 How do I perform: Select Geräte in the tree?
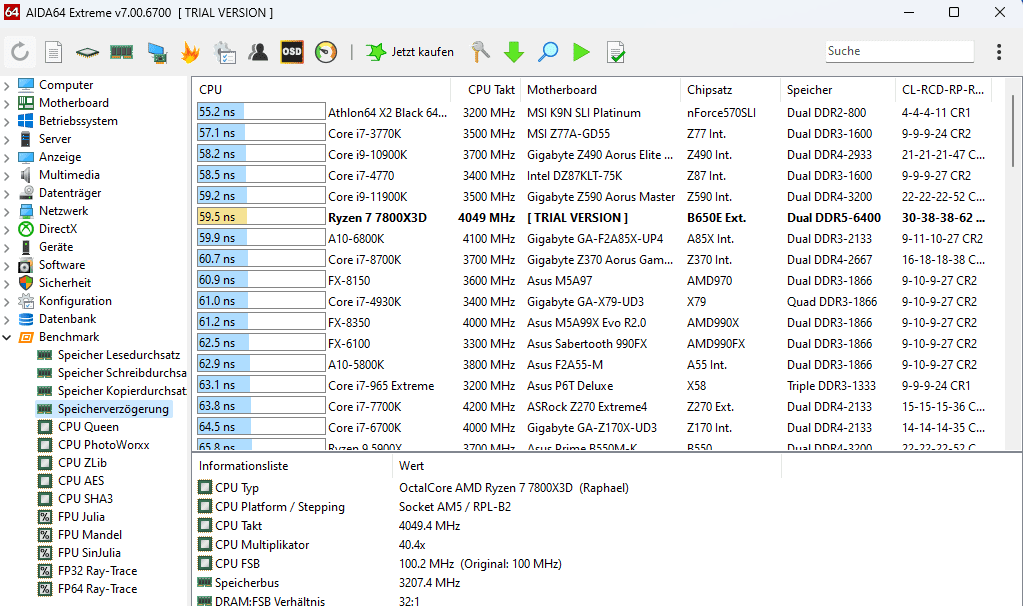pos(55,247)
